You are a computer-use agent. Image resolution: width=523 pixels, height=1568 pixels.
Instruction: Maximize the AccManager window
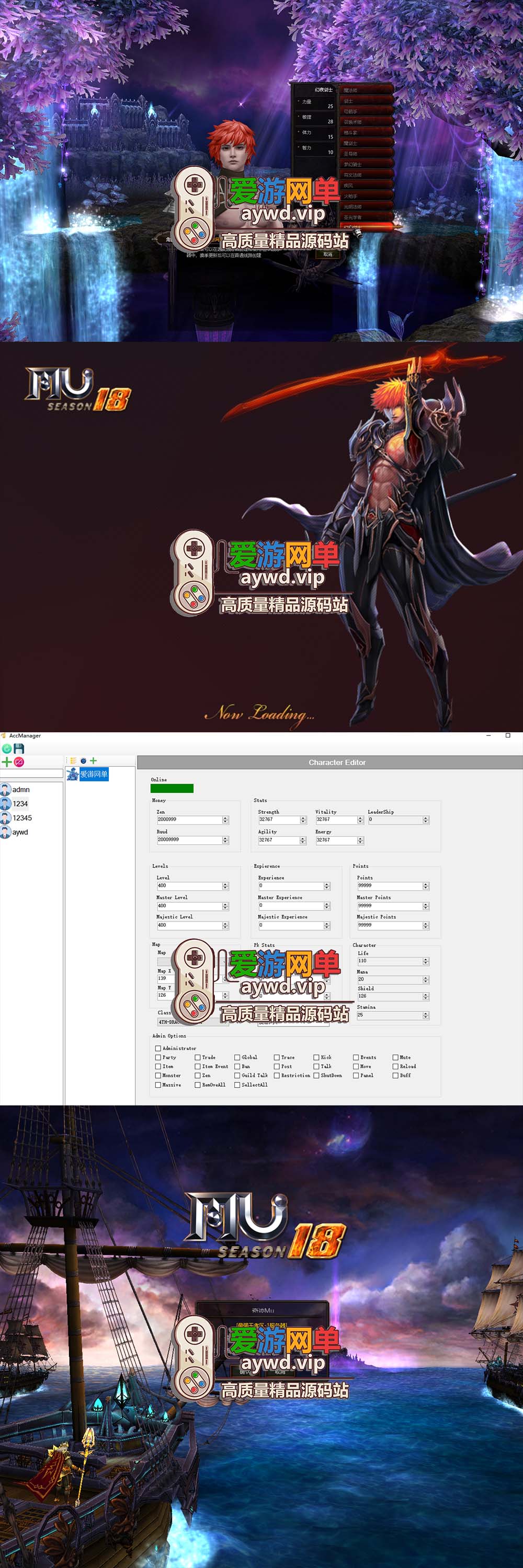508,735
